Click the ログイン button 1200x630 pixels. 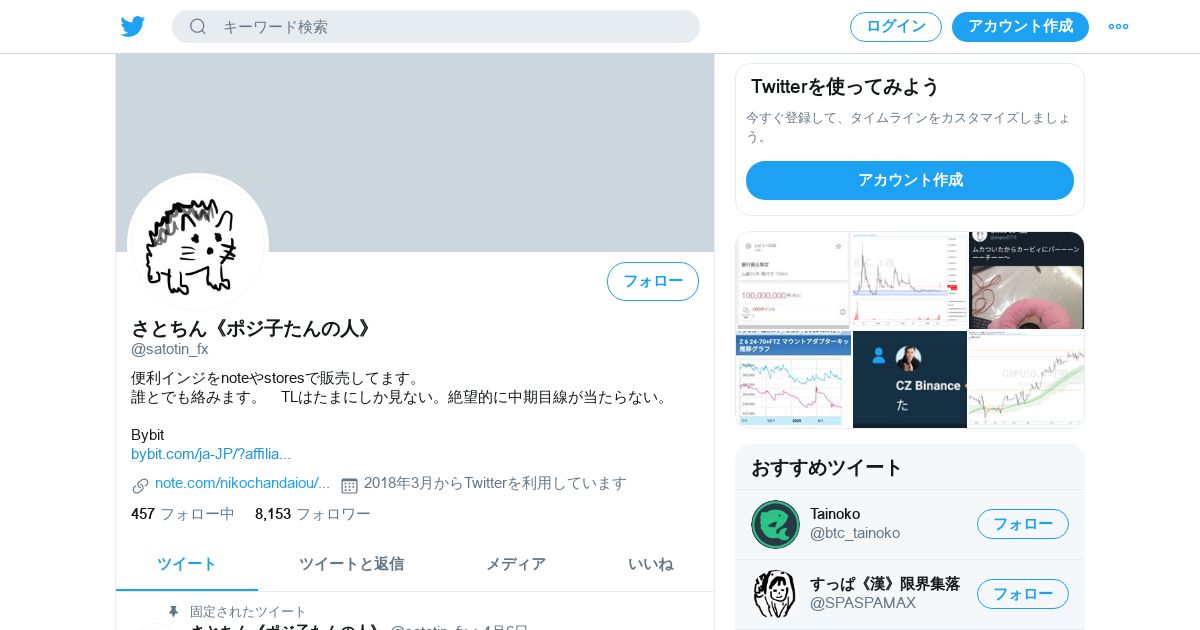[896, 27]
